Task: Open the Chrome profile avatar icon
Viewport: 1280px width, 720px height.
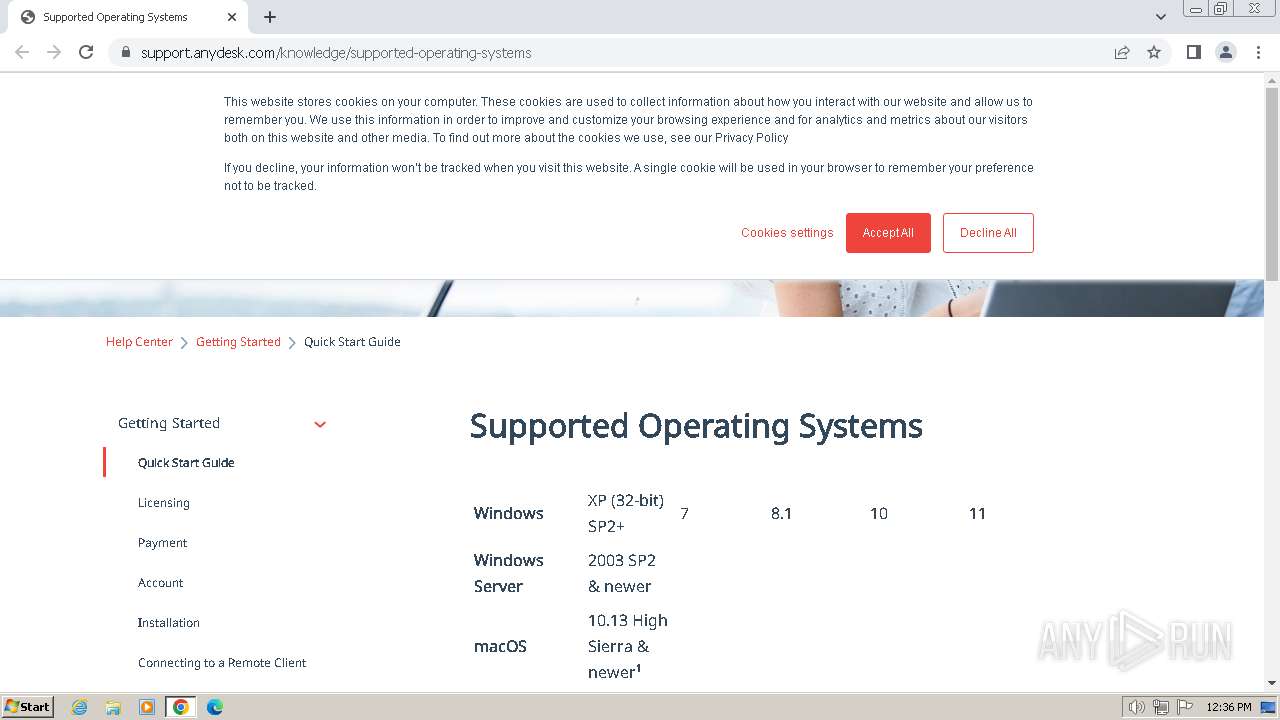Action: (1226, 52)
